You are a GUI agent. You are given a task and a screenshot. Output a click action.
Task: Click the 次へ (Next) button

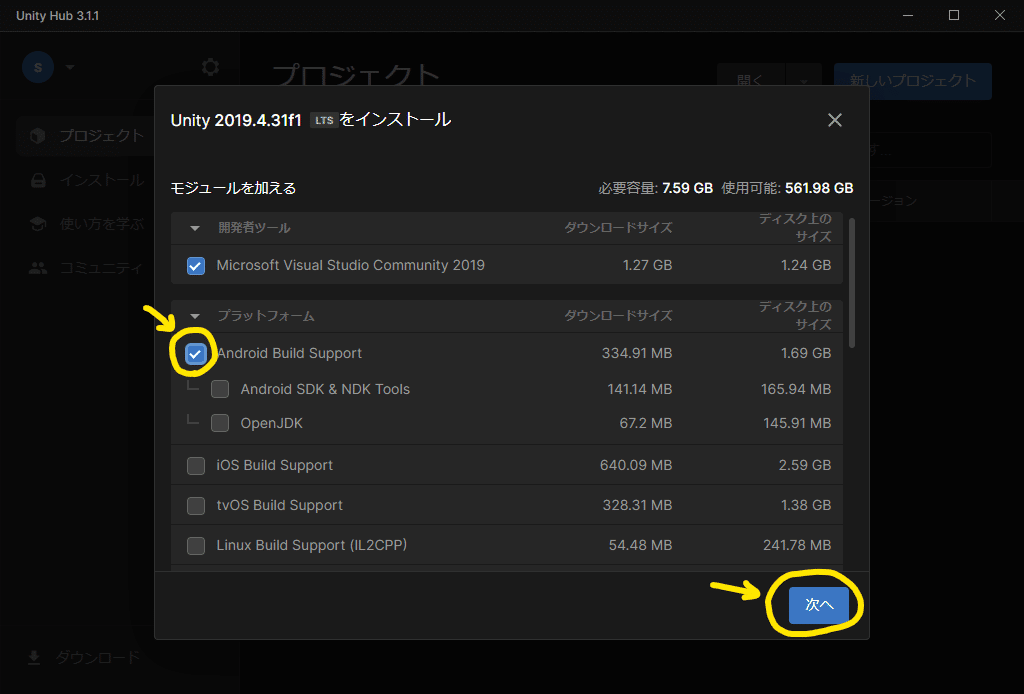[x=819, y=605]
